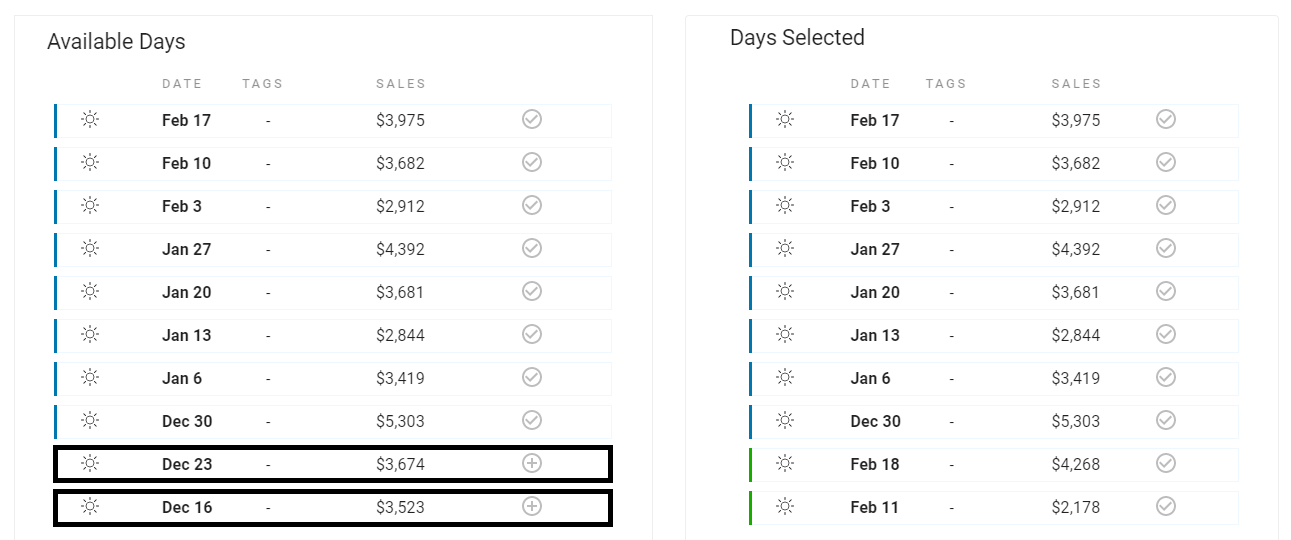This screenshot has height=540, width=1291.
Task: Click DATE column header in Days Selected
Action: click(871, 84)
